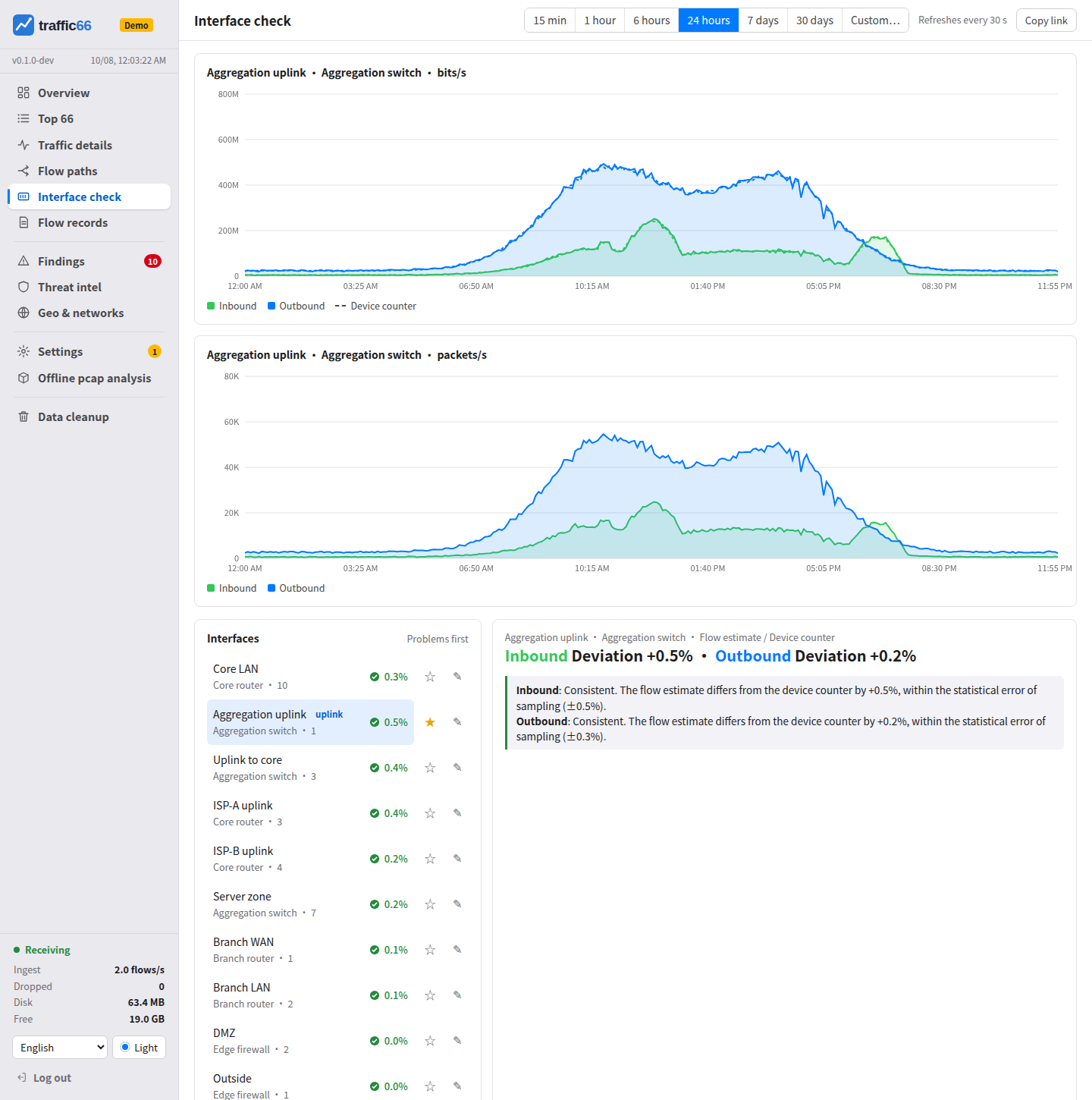Viewport: 1092px width, 1100px height.
Task: Open the English language dropdown
Action: tap(60, 1048)
